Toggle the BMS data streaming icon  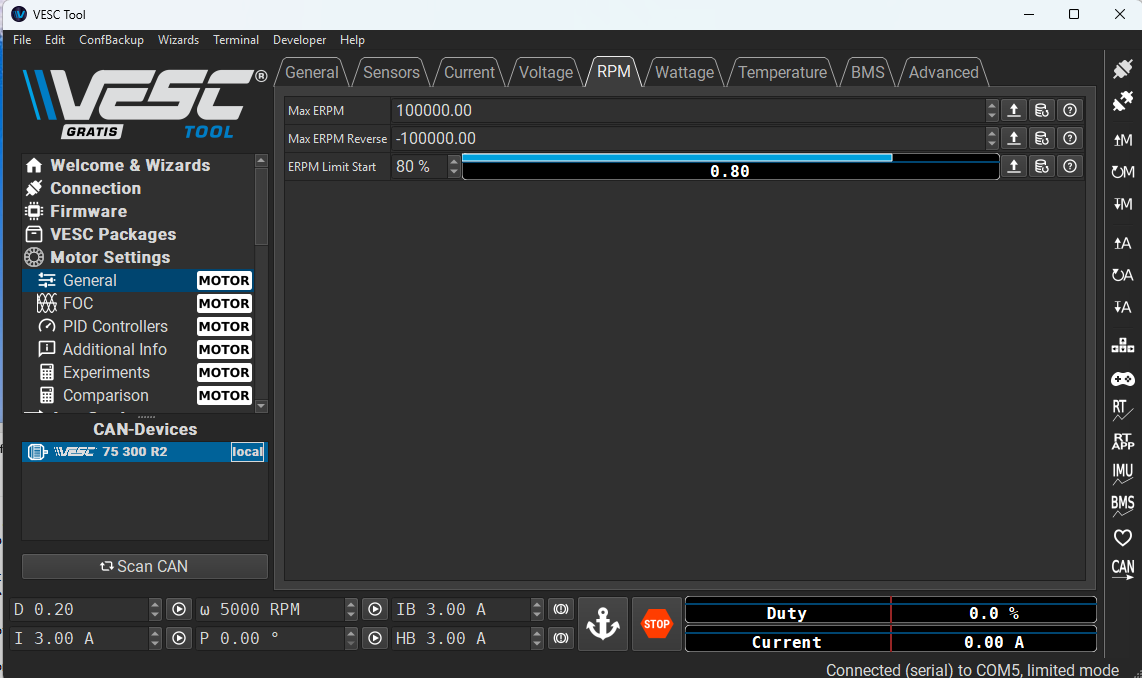tap(1123, 505)
